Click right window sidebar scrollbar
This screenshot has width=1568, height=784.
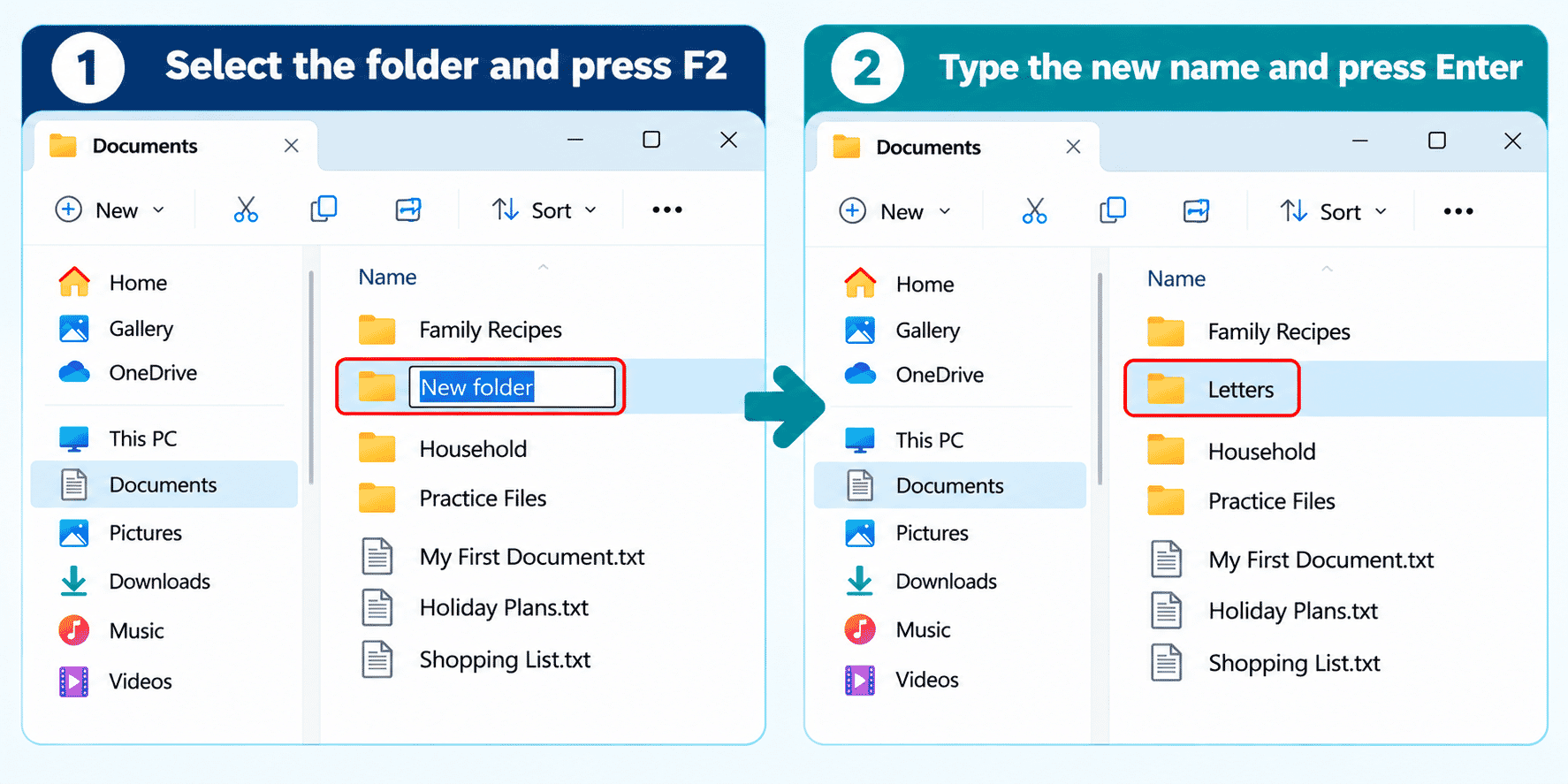tap(1100, 379)
